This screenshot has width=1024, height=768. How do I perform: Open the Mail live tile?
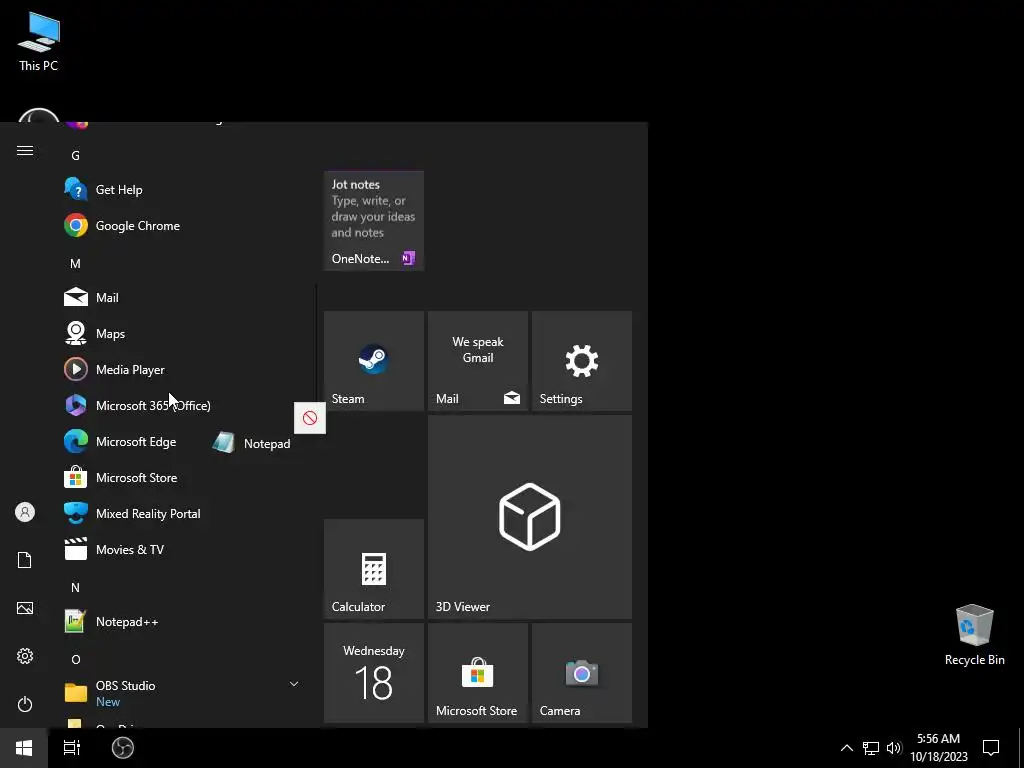pos(477,361)
